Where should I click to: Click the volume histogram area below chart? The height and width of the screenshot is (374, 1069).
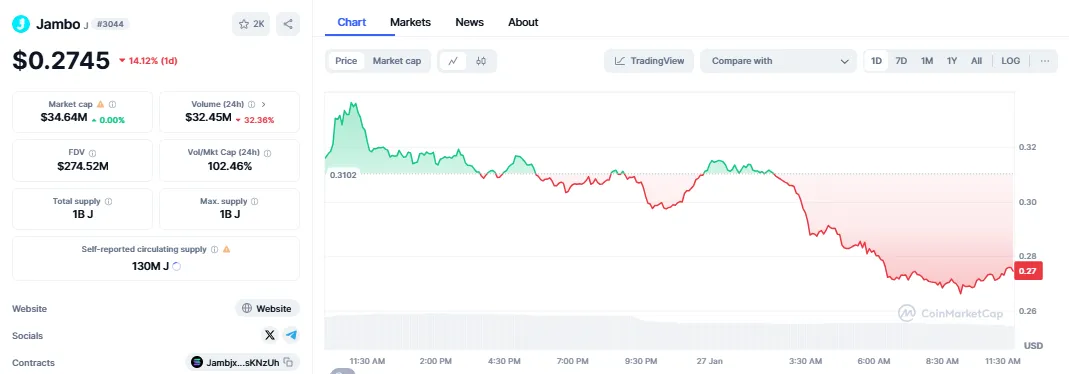click(669, 332)
